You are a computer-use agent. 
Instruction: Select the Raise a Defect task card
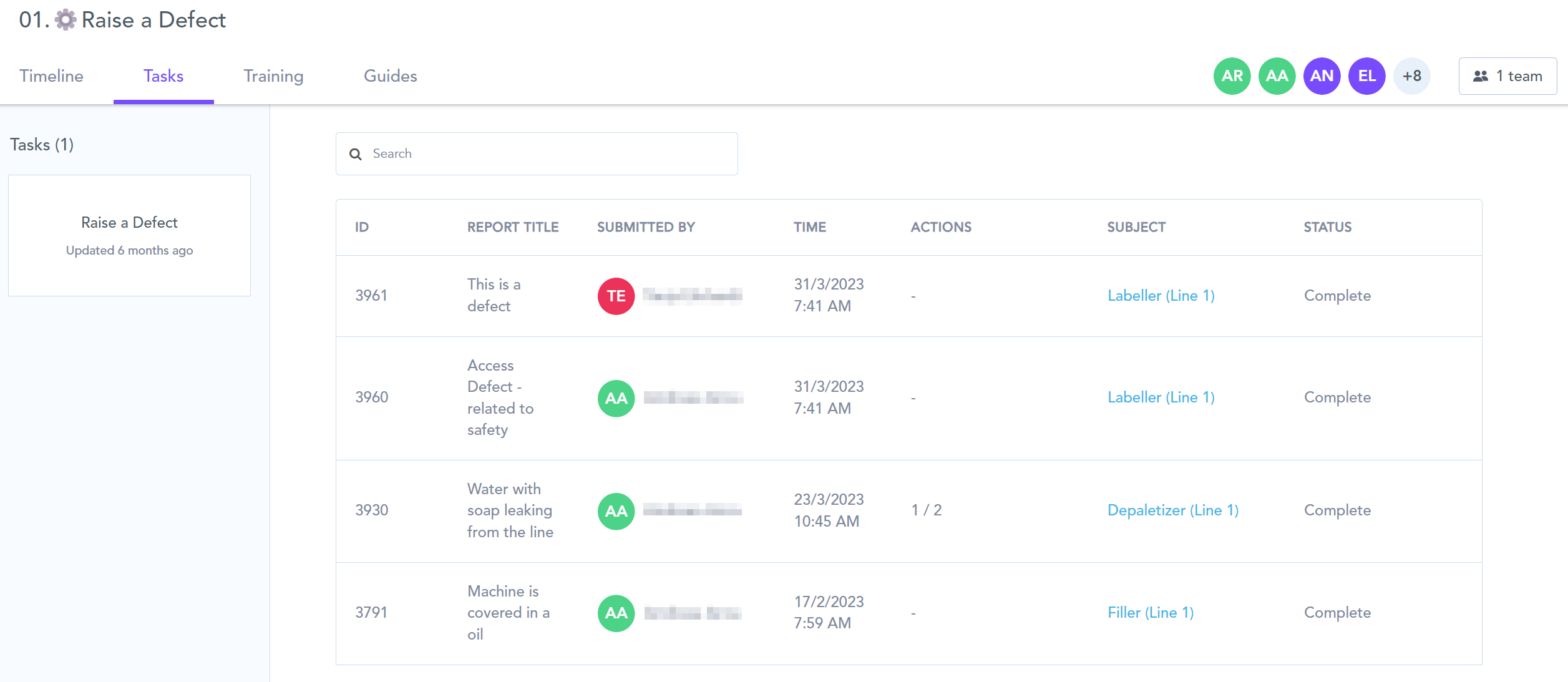click(129, 235)
